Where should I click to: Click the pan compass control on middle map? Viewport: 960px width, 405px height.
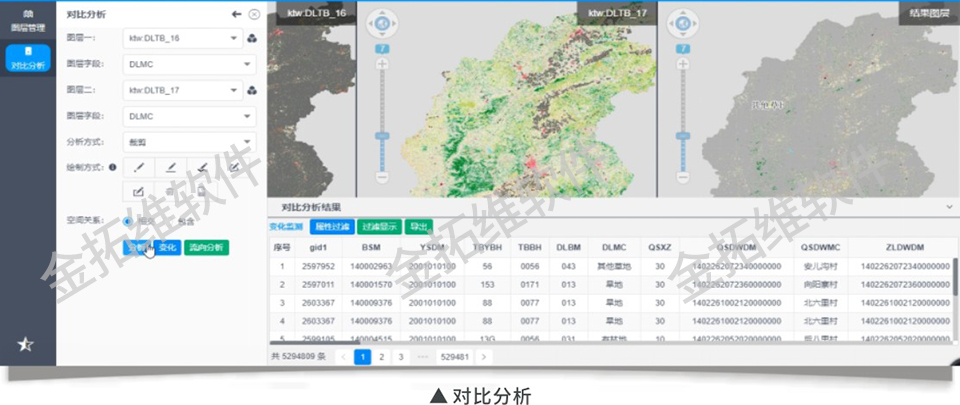[381, 23]
